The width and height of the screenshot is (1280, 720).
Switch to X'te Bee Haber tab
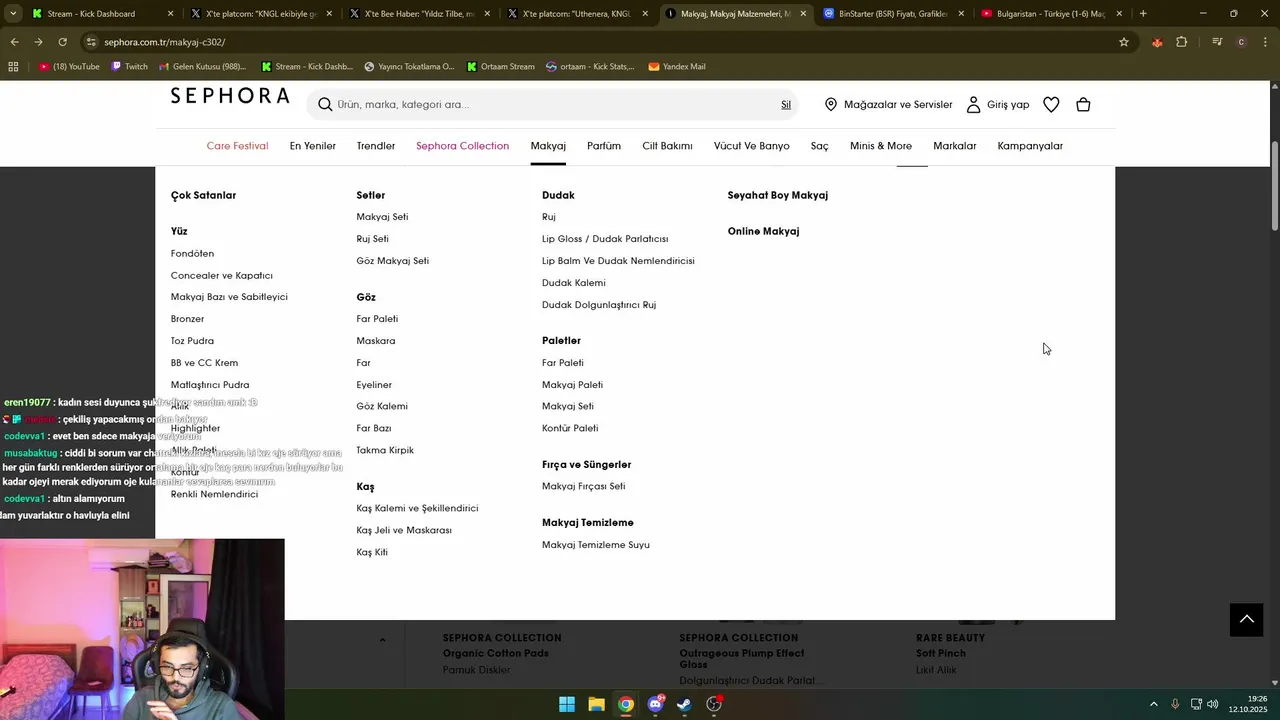click(420, 14)
